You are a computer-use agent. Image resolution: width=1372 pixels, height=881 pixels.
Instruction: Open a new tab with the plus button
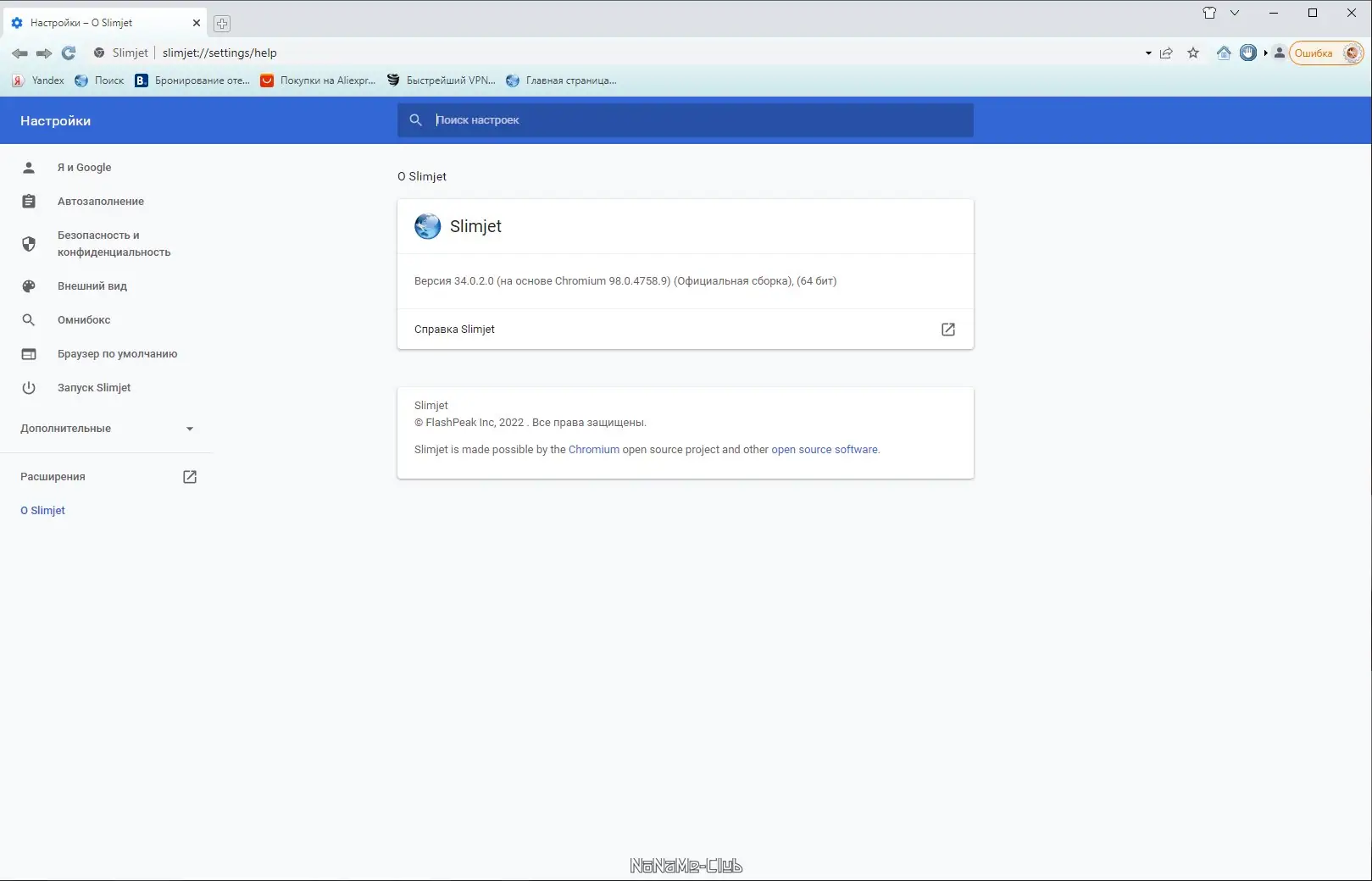point(222,24)
